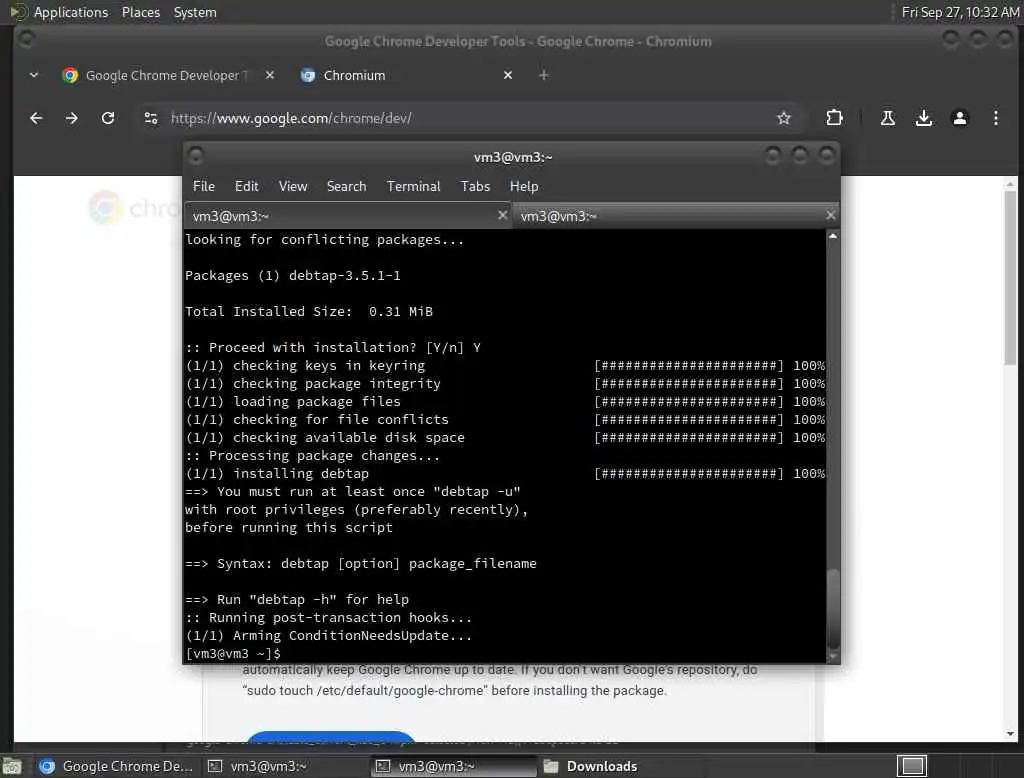The image size is (1024, 778).
Task: Click terminal scrollbar down arrow
Action: [833, 656]
